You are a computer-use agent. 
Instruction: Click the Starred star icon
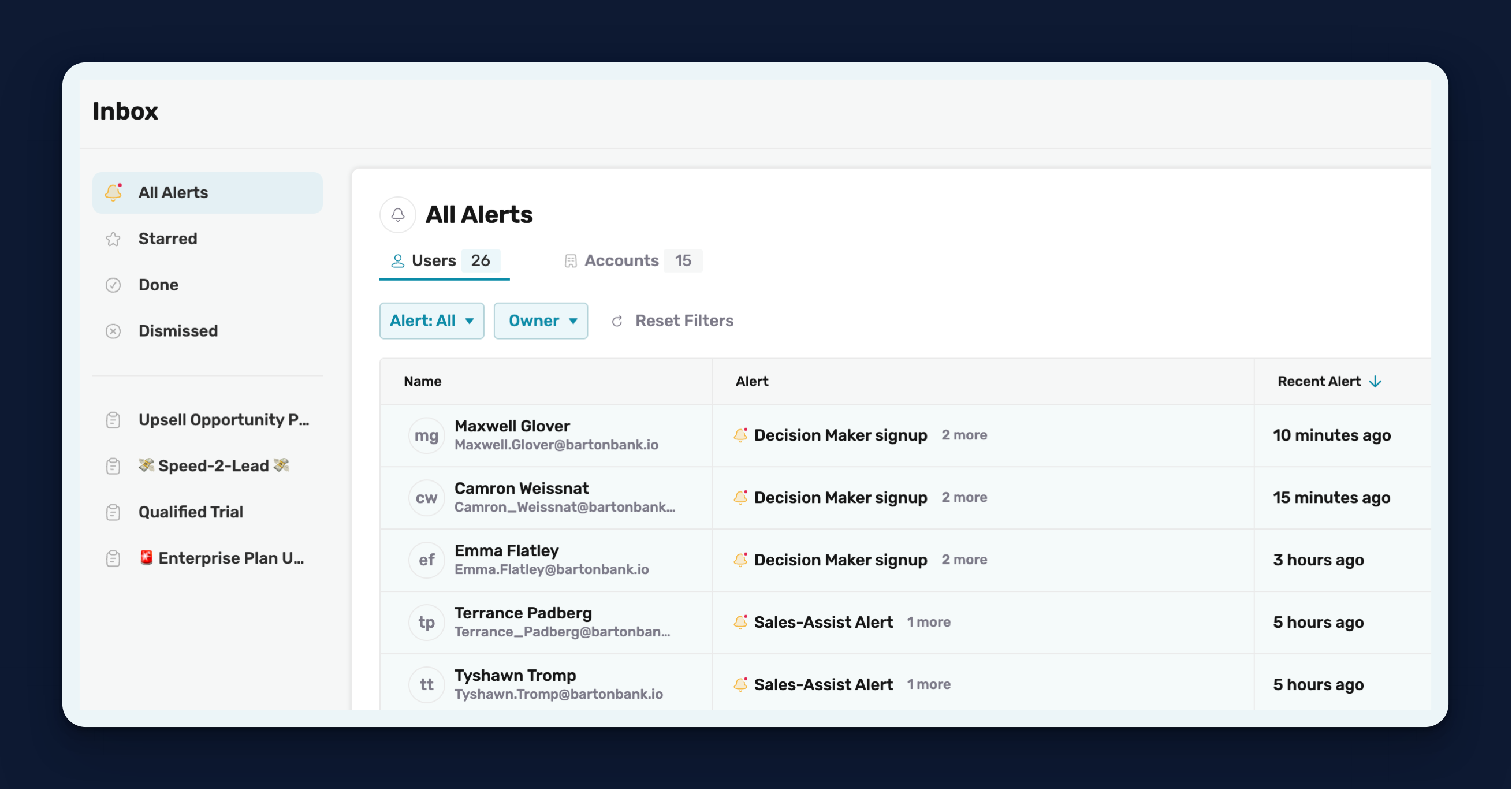(x=113, y=239)
